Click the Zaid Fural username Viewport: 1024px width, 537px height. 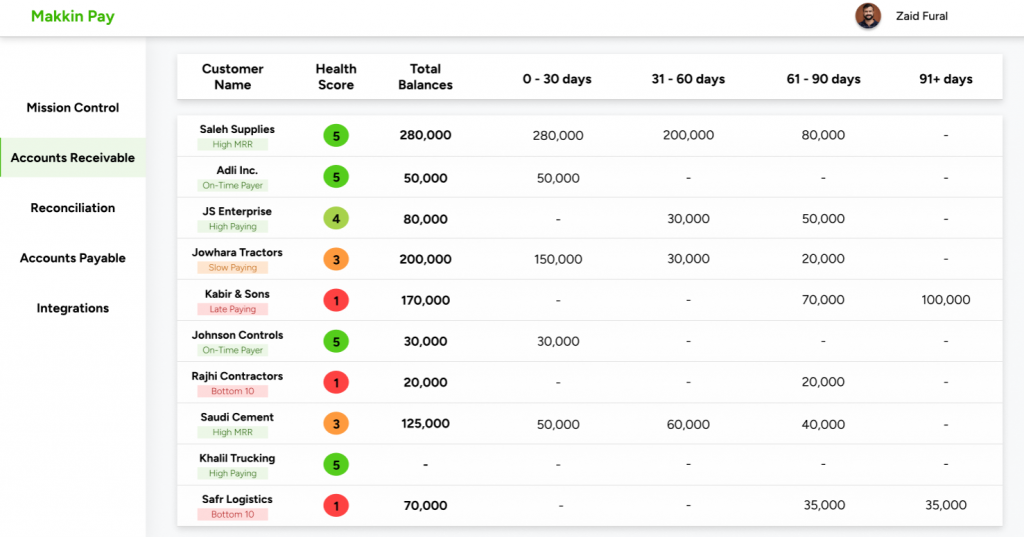coord(923,16)
